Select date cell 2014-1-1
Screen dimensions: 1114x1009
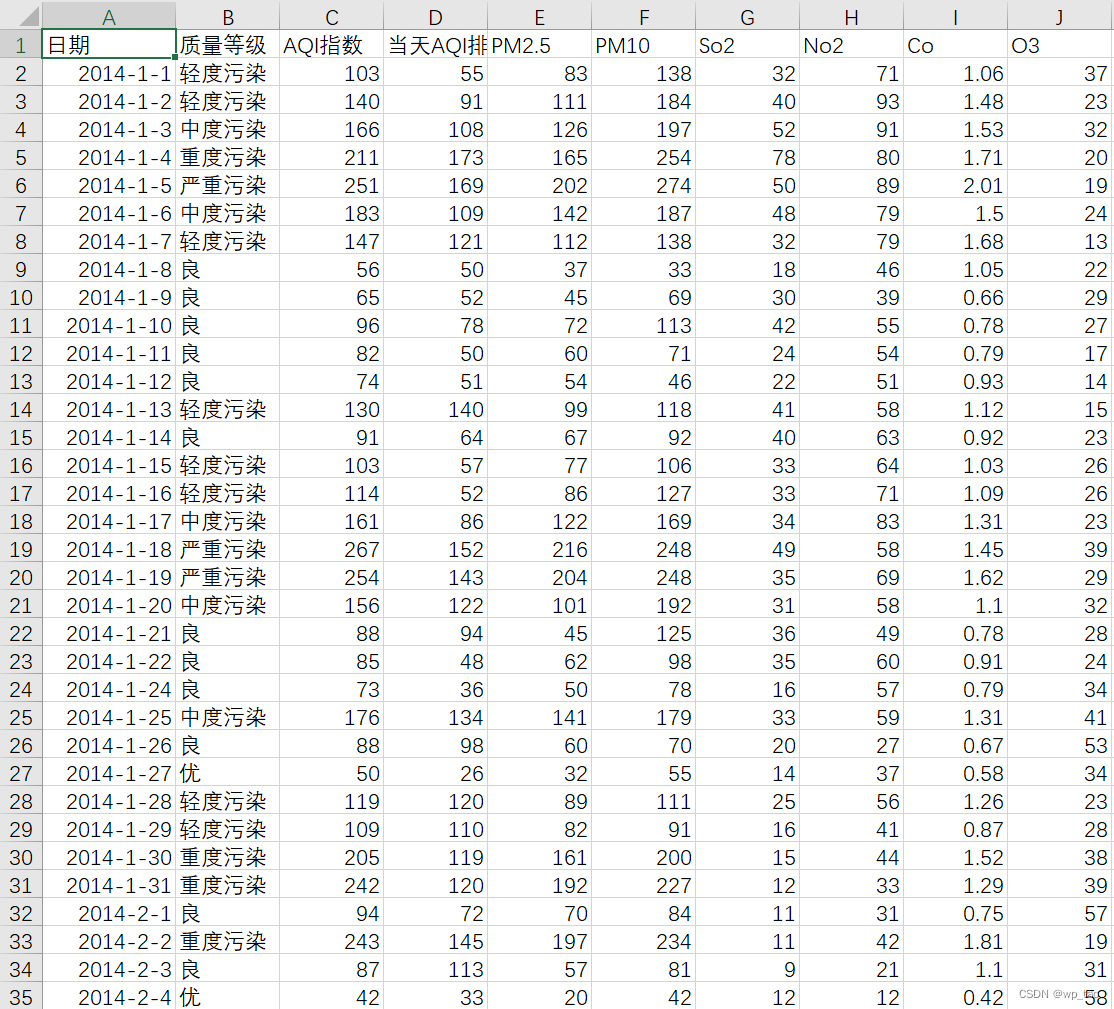point(109,73)
